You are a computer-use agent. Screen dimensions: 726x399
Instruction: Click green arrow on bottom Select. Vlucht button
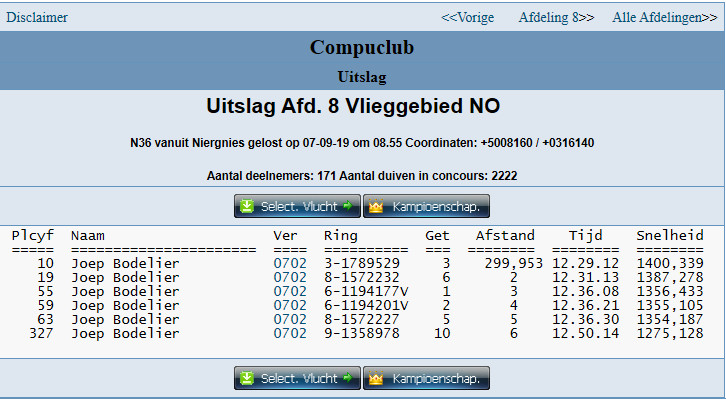click(x=348, y=378)
